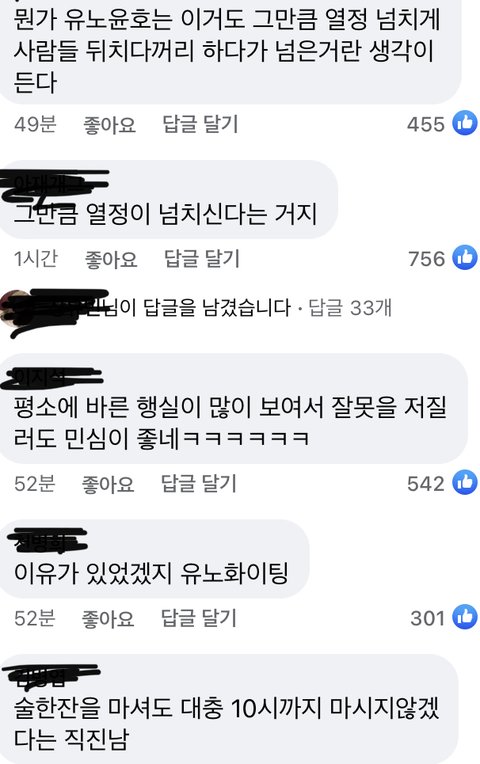
Task: View the 301 reactions count
Action: 427,618
